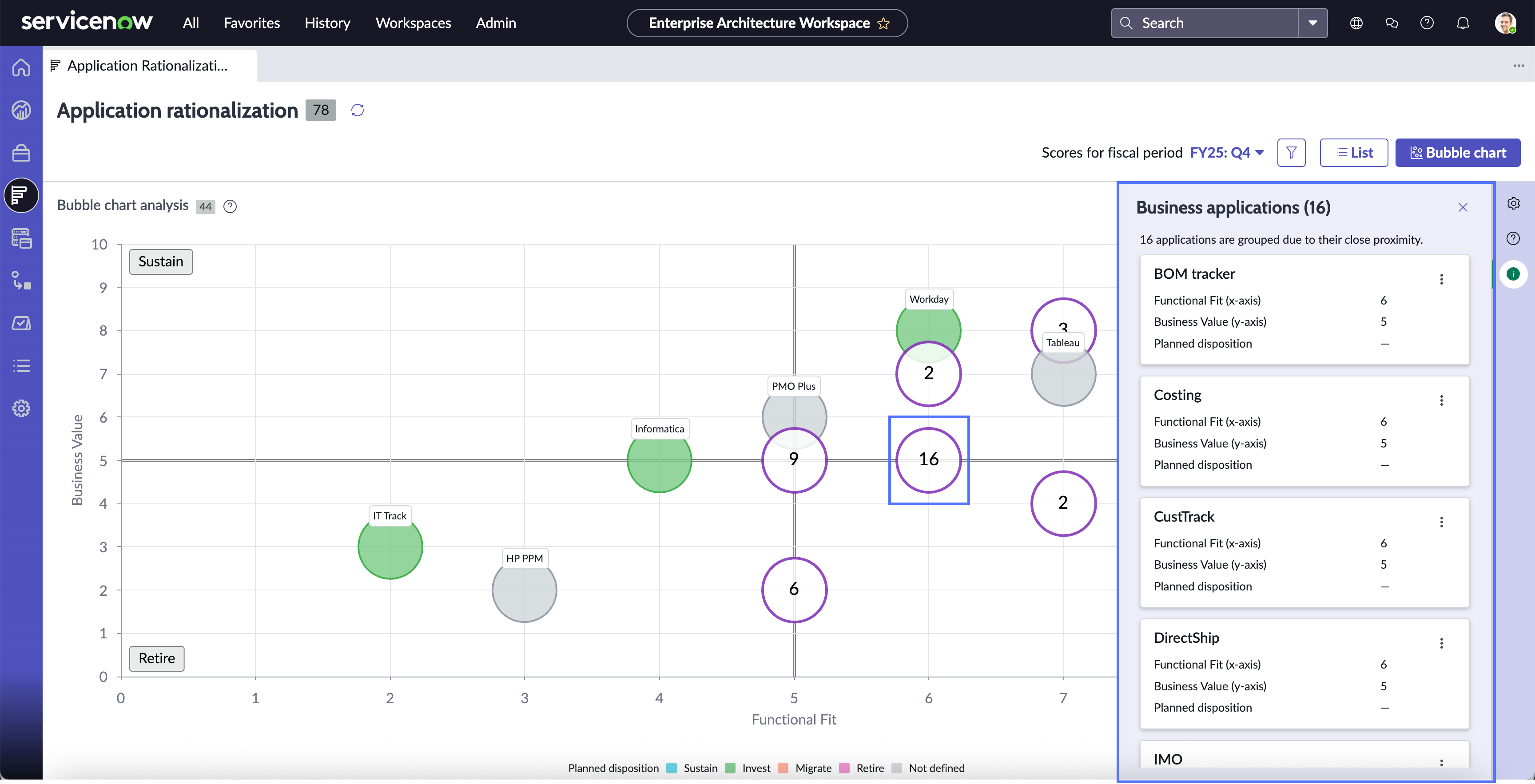The image size is (1535, 784).
Task: Open CustTrack card options menu
Action: 1441,522
